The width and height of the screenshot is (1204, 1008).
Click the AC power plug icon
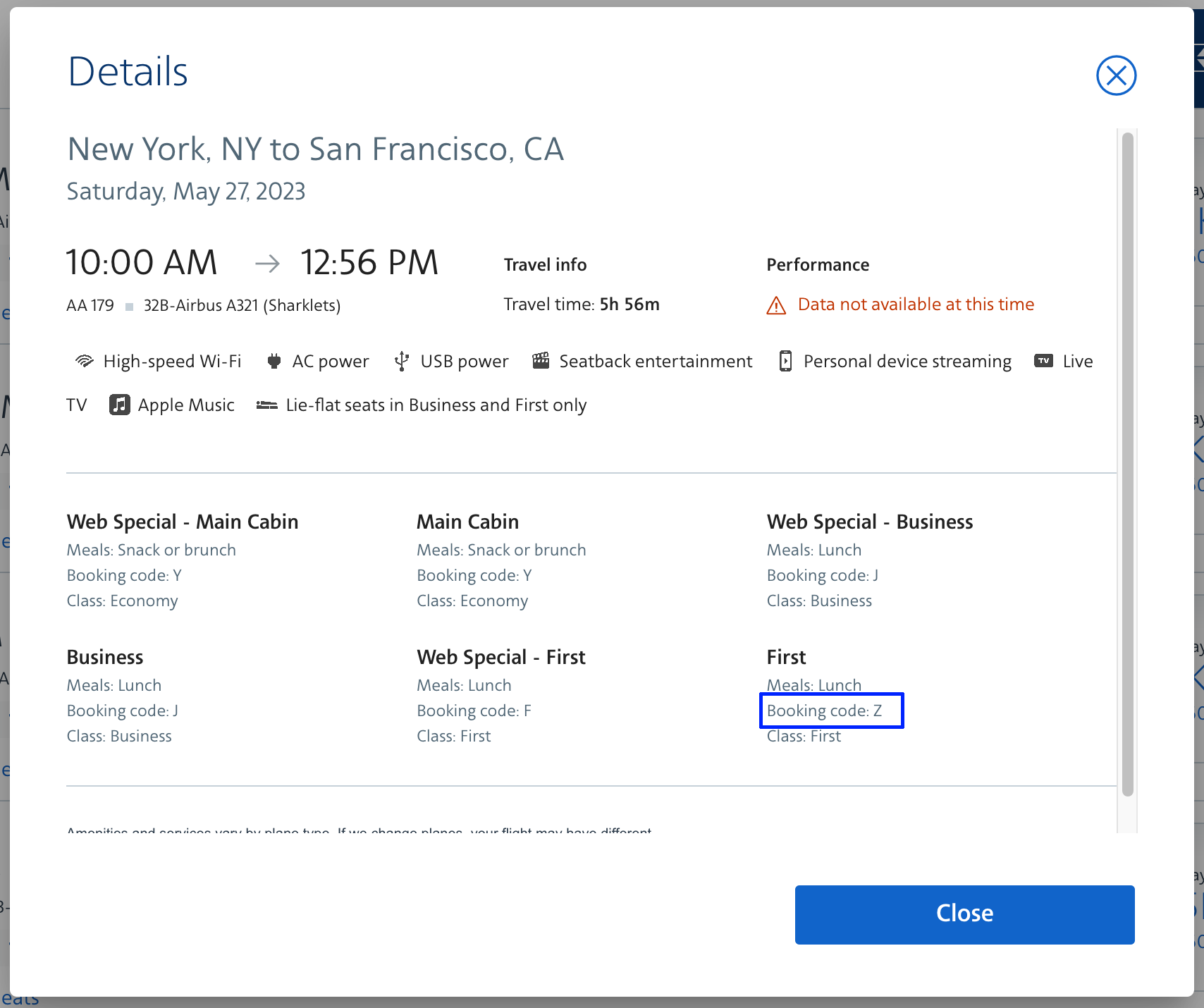(274, 362)
